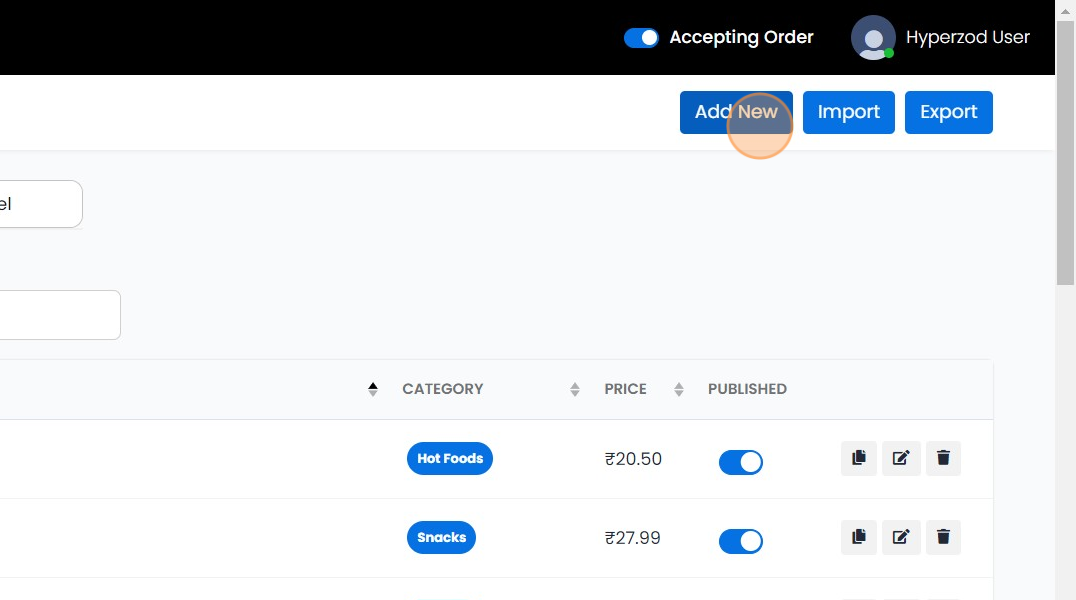1076x600 pixels.
Task: Sort the CATEGORY column
Action: point(574,389)
